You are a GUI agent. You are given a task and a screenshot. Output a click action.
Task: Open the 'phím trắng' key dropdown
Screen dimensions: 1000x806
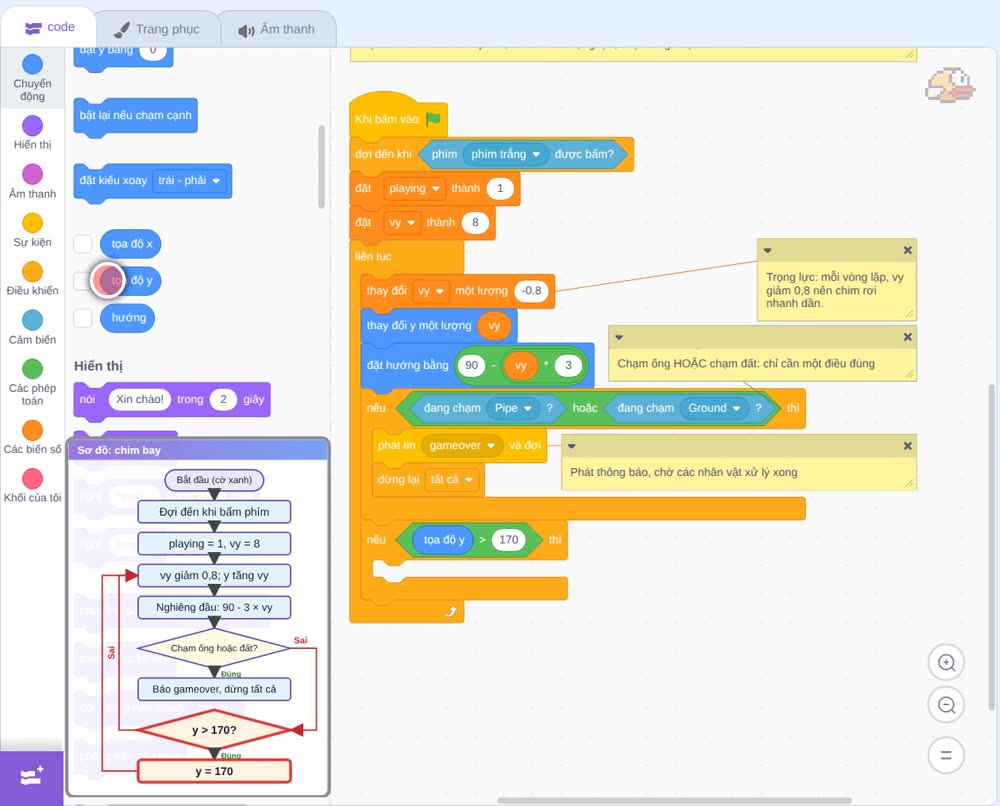point(506,154)
